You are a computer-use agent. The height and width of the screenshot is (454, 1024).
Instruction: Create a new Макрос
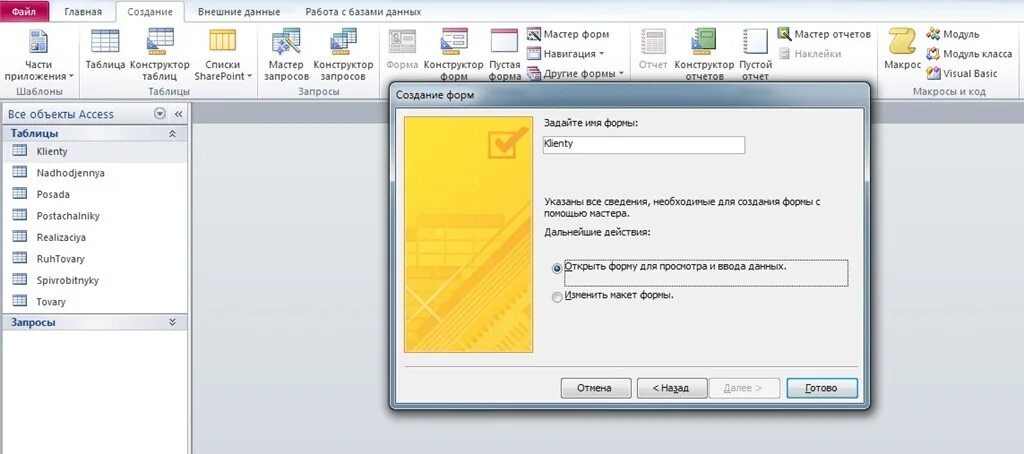903,51
